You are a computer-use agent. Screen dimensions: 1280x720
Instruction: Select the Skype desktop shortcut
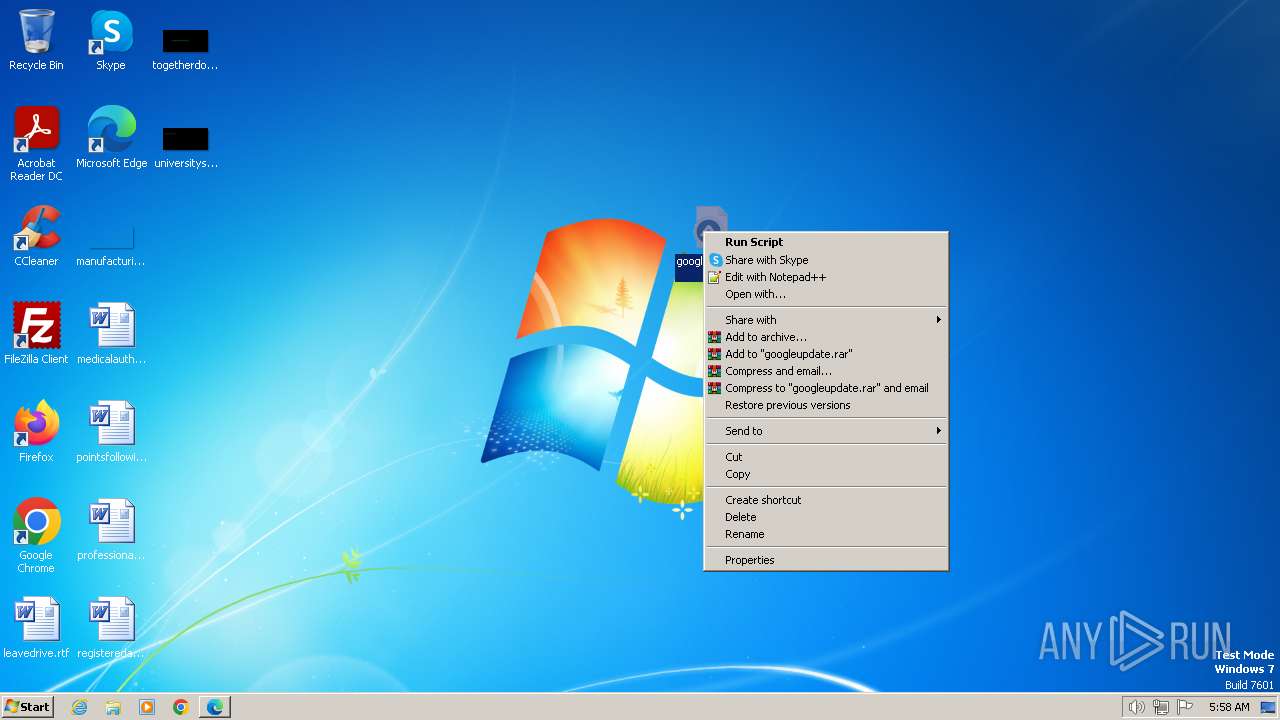(x=111, y=40)
